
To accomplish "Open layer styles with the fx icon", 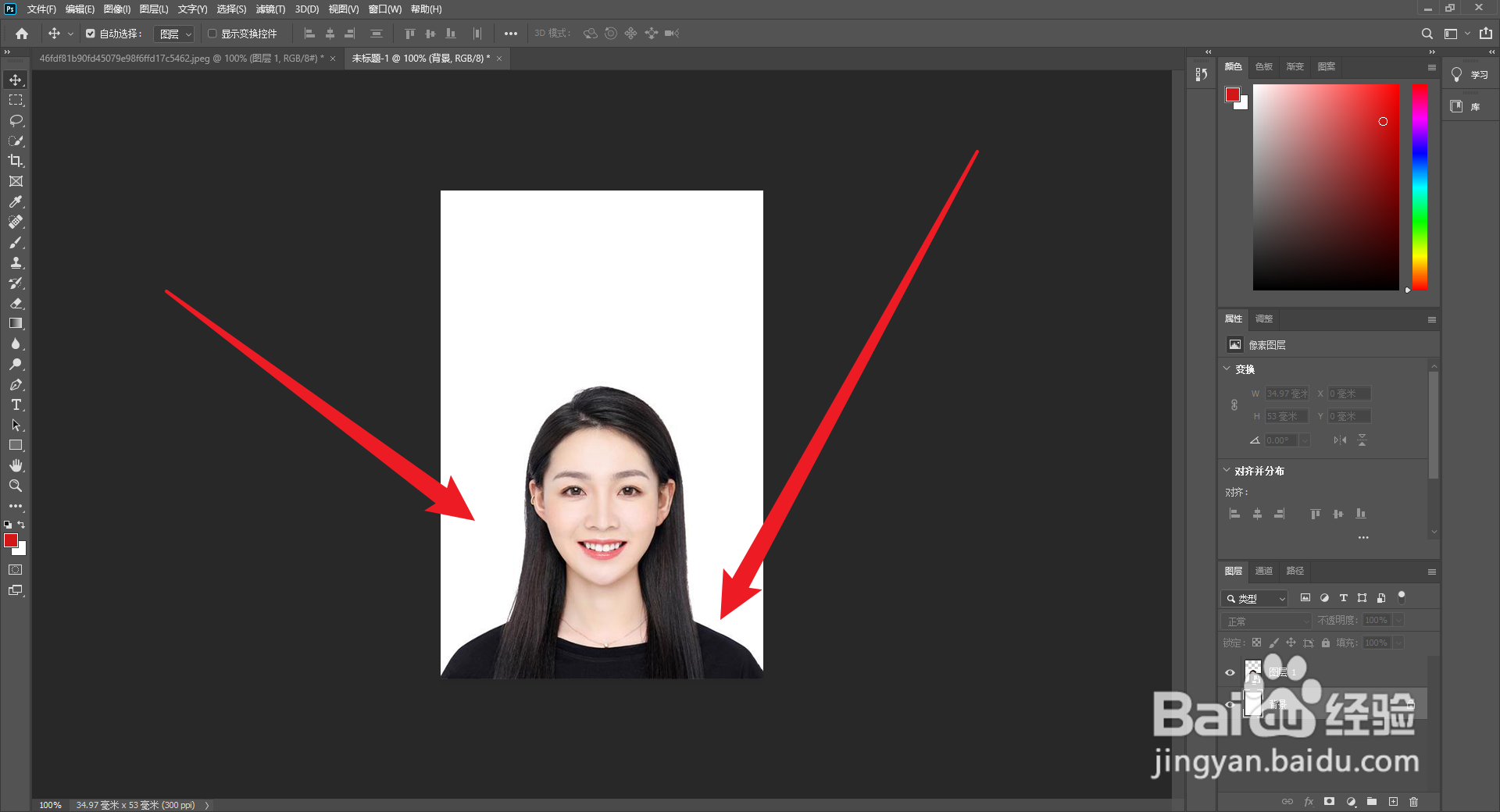I will pyautogui.click(x=1309, y=802).
